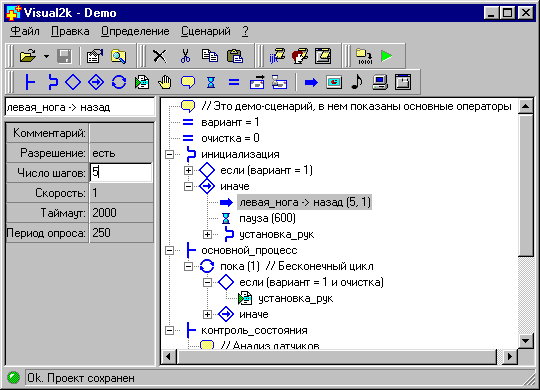Open the ? help menu
This screenshot has height=390, width=540.
click(245, 31)
